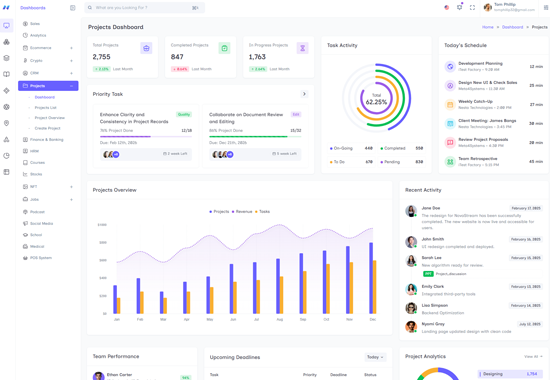Image resolution: width=550 pixels, height=380 pixels.
Task: Open the book icon in the rail
Action: click(6, 74)
